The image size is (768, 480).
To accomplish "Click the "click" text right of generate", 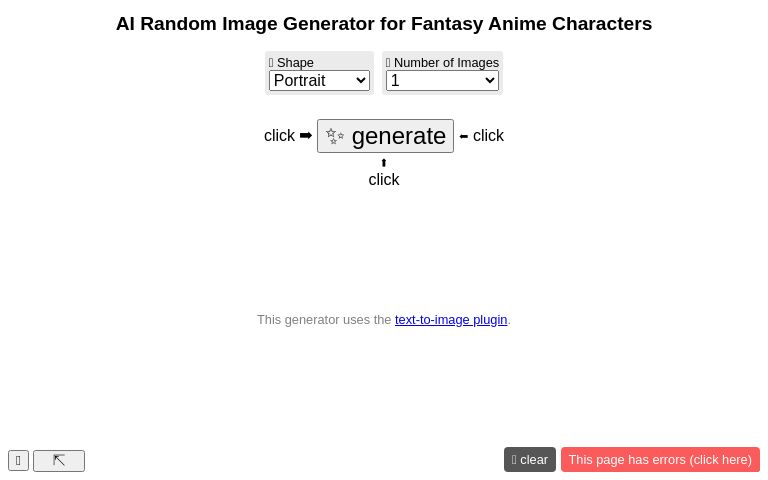I will click(x=488, y=136).
